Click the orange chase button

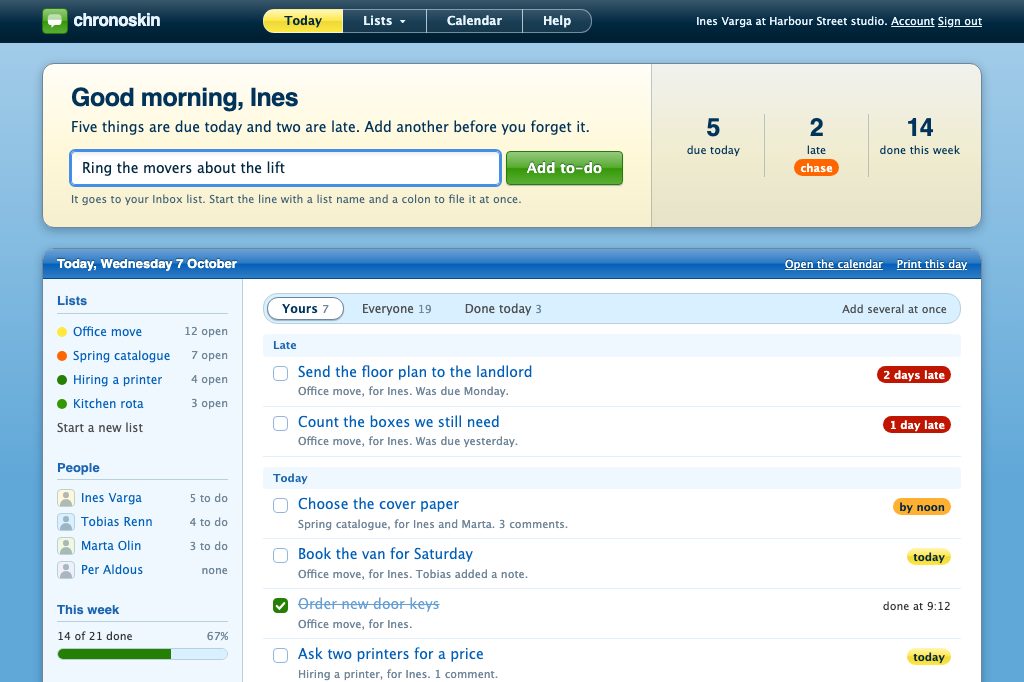click(x=816, y=168)
